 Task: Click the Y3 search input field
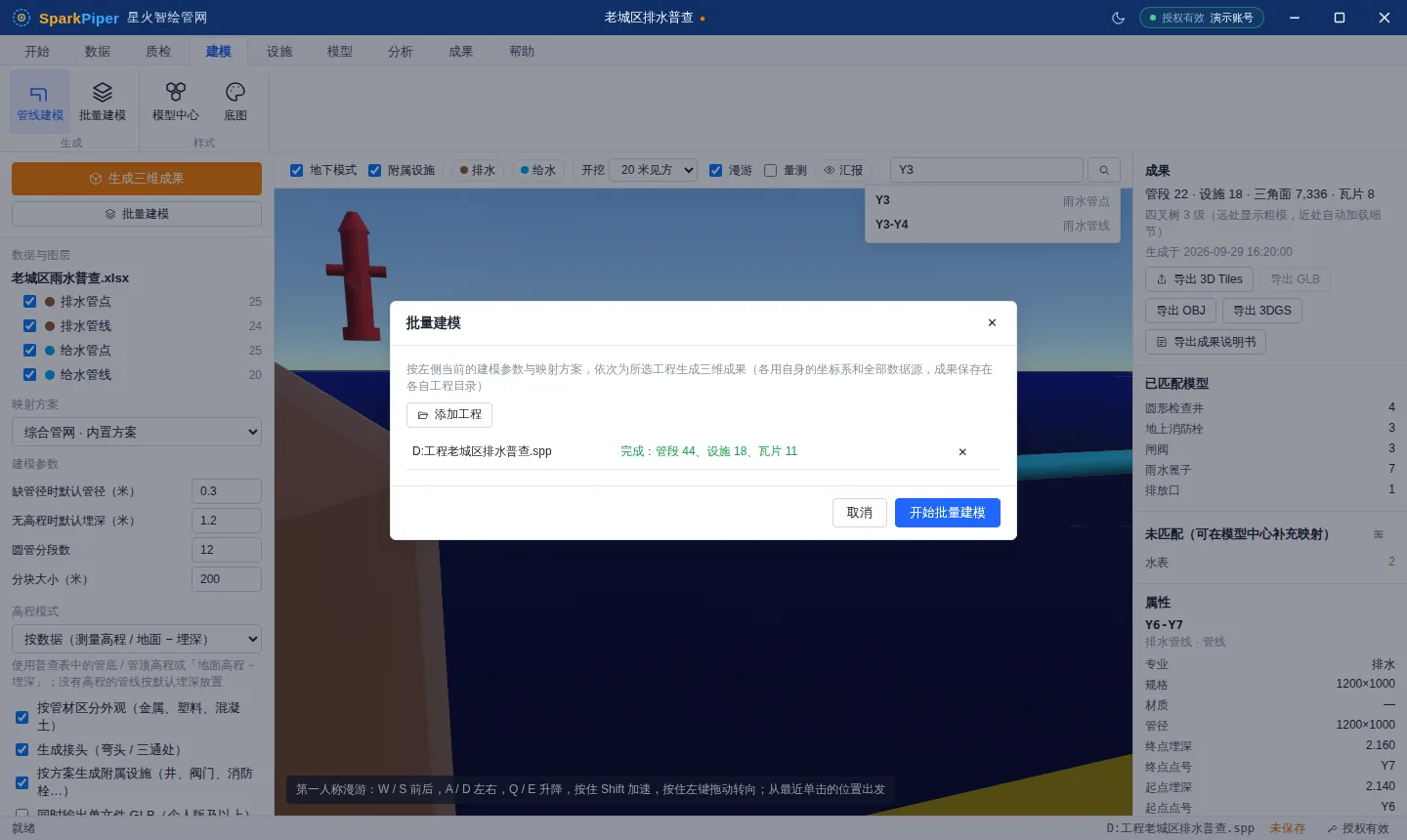click(x=987, y=170)
